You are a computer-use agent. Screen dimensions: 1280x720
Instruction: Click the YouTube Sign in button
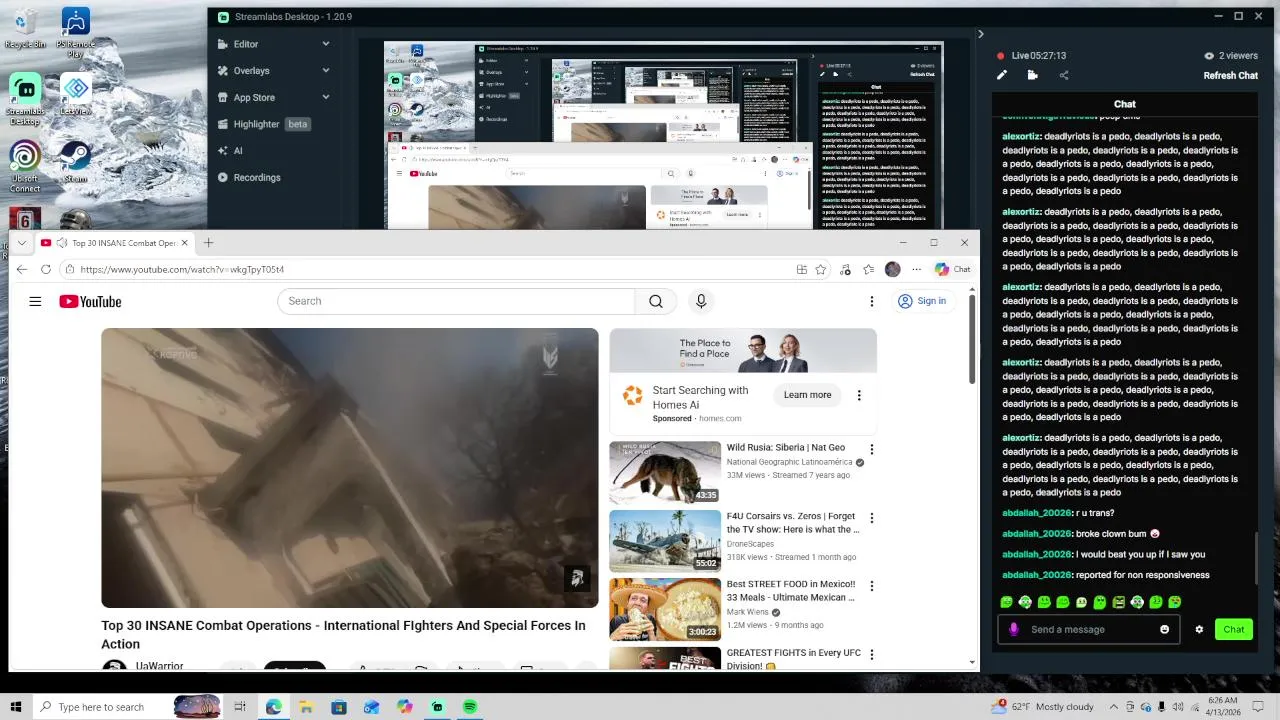(x=922, y=301)
